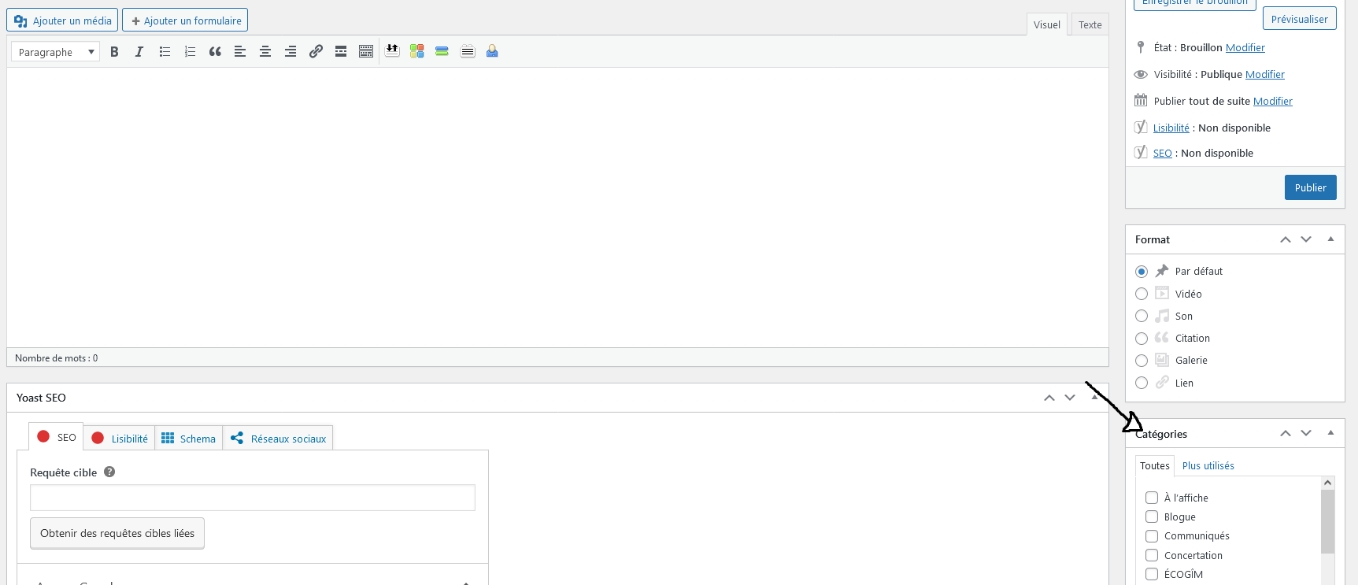This screenshot has height=585, width=1358.
Task: Toggle bold formatting in the editor toolbar
Action: point(114,52)
